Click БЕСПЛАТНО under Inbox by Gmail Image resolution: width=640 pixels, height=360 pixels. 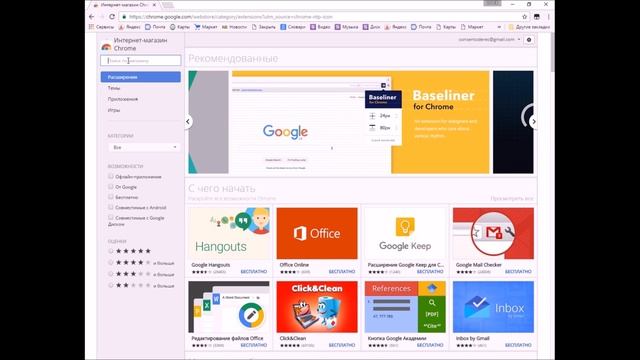coord(518,345)
